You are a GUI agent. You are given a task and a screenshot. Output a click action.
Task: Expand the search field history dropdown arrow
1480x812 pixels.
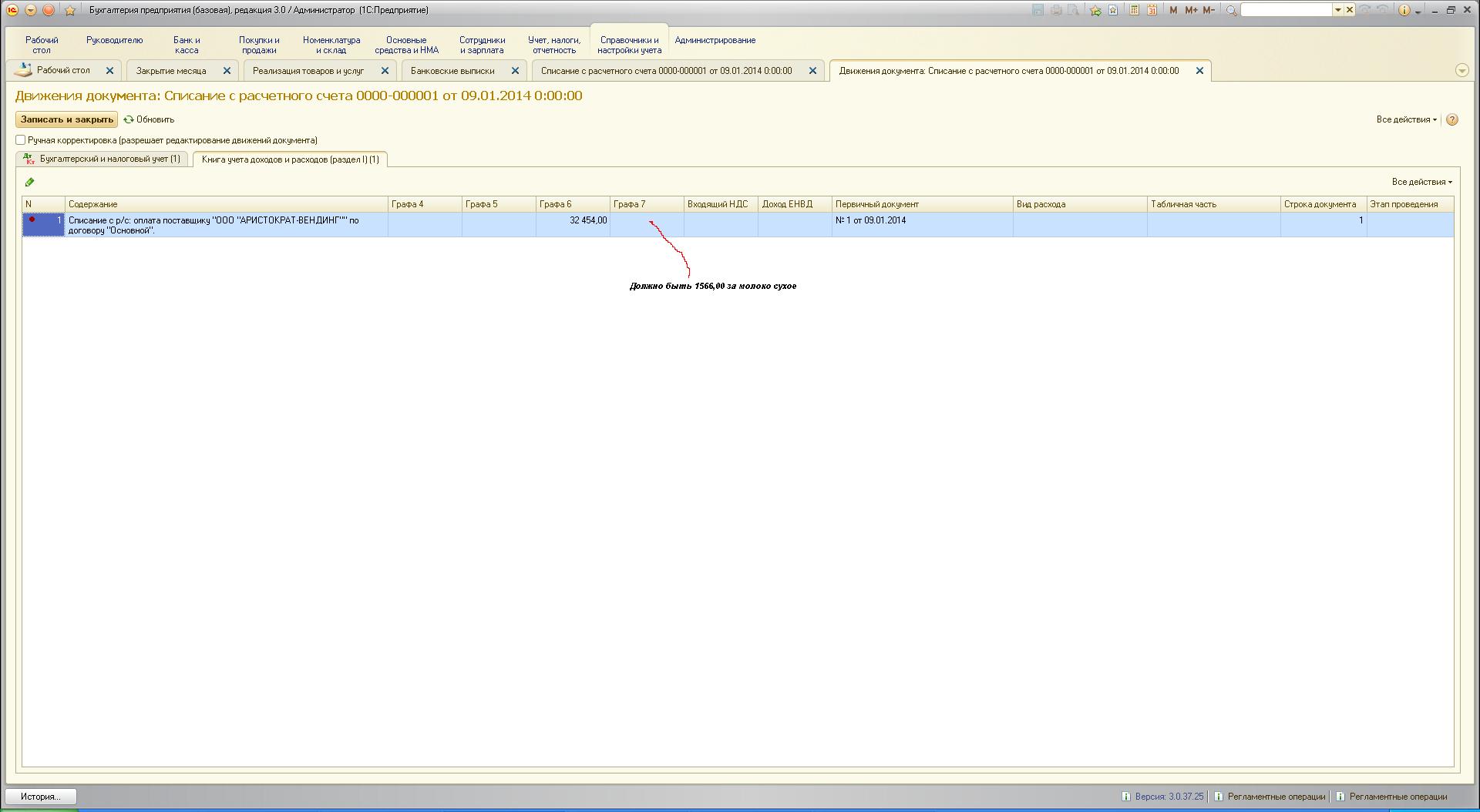tap(1338, 10)
